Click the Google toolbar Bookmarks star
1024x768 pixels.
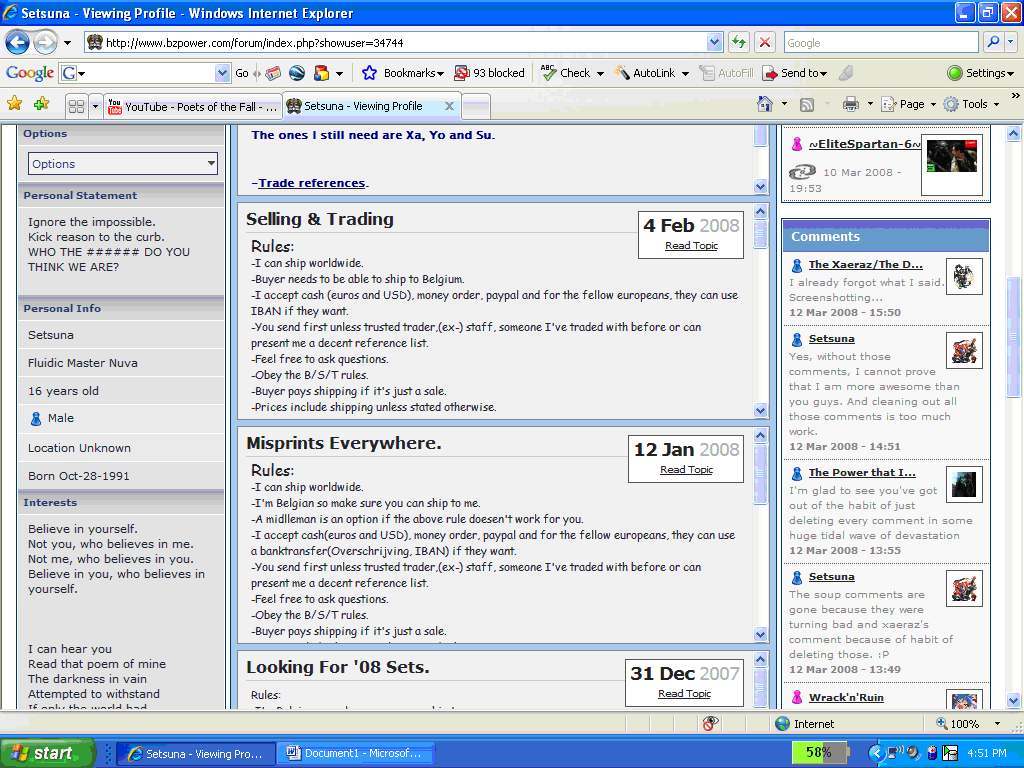click(370, 73)
